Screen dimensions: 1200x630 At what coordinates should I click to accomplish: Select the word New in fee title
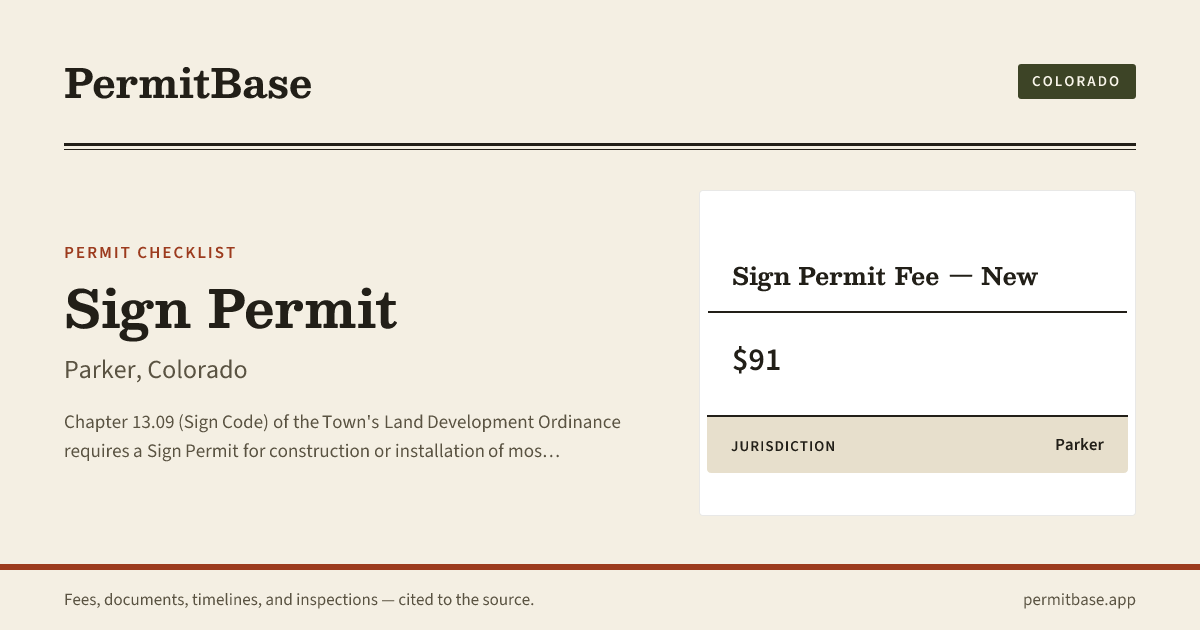[1009, 276]
